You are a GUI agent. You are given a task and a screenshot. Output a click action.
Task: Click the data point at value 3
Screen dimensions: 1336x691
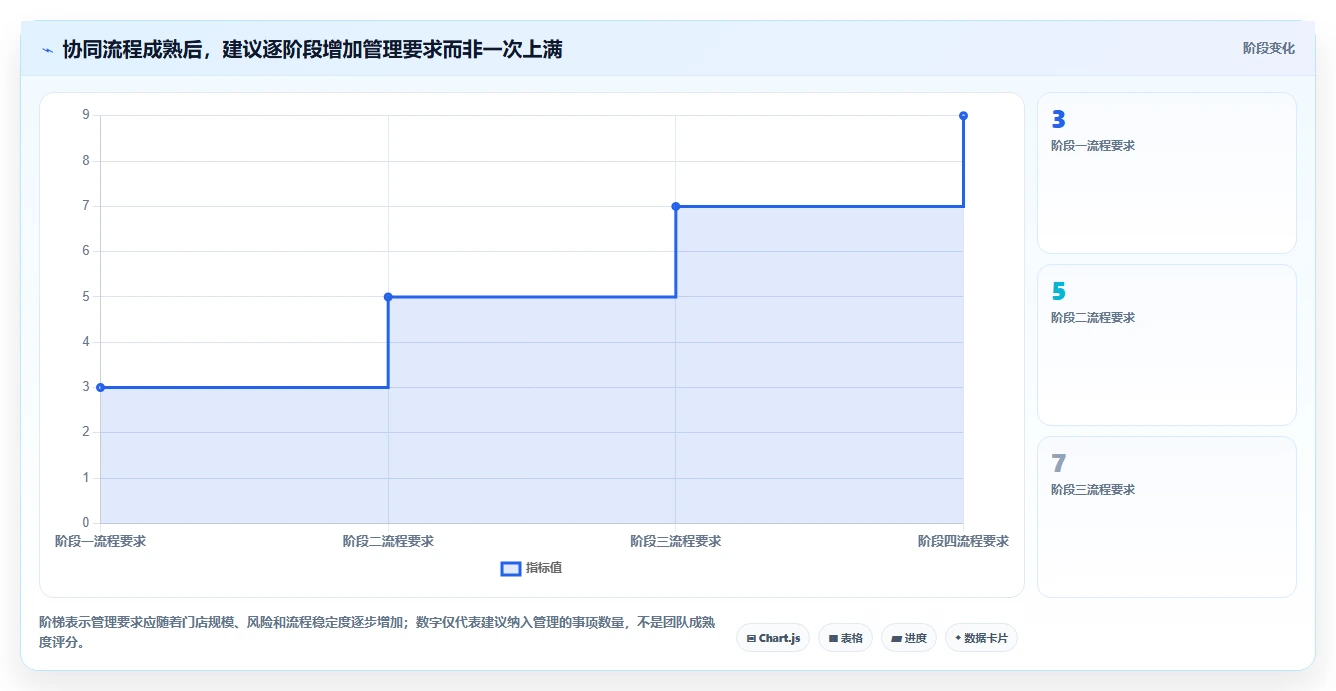[100, 387]
